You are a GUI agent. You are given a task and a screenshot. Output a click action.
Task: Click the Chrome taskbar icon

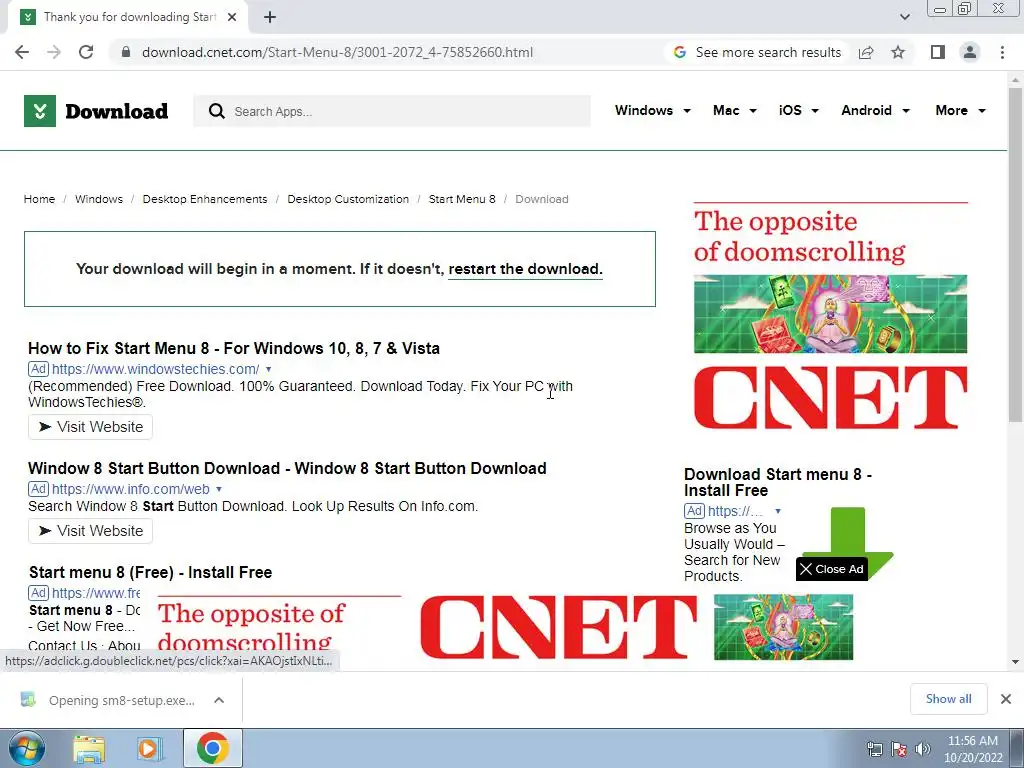tap(212, 748)
